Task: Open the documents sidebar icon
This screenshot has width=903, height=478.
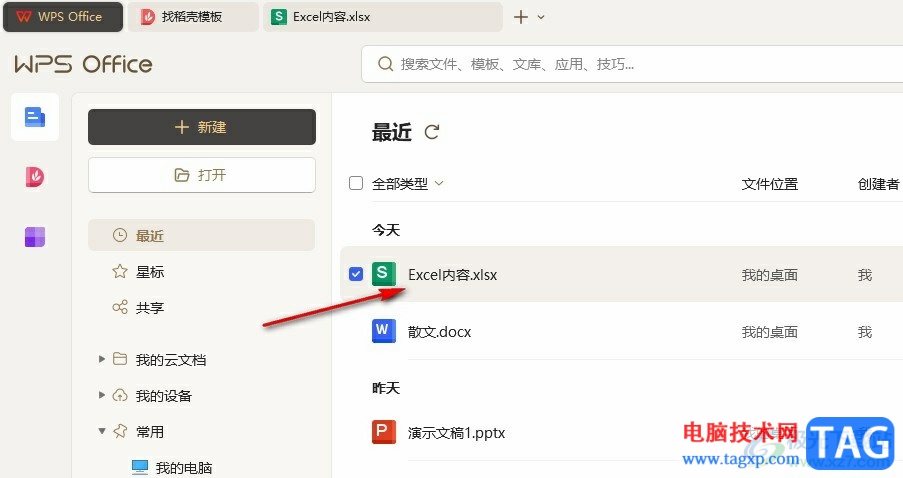Action: [35, 117]
